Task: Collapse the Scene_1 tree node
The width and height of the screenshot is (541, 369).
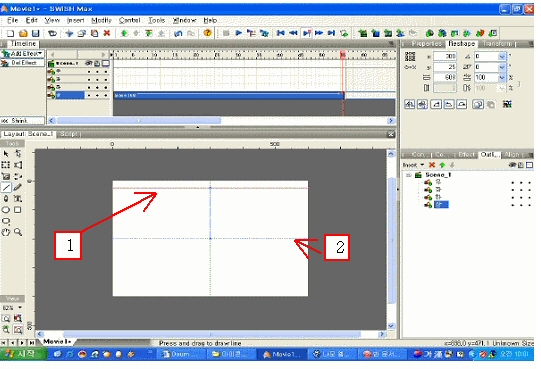Action: pos(409,175)
